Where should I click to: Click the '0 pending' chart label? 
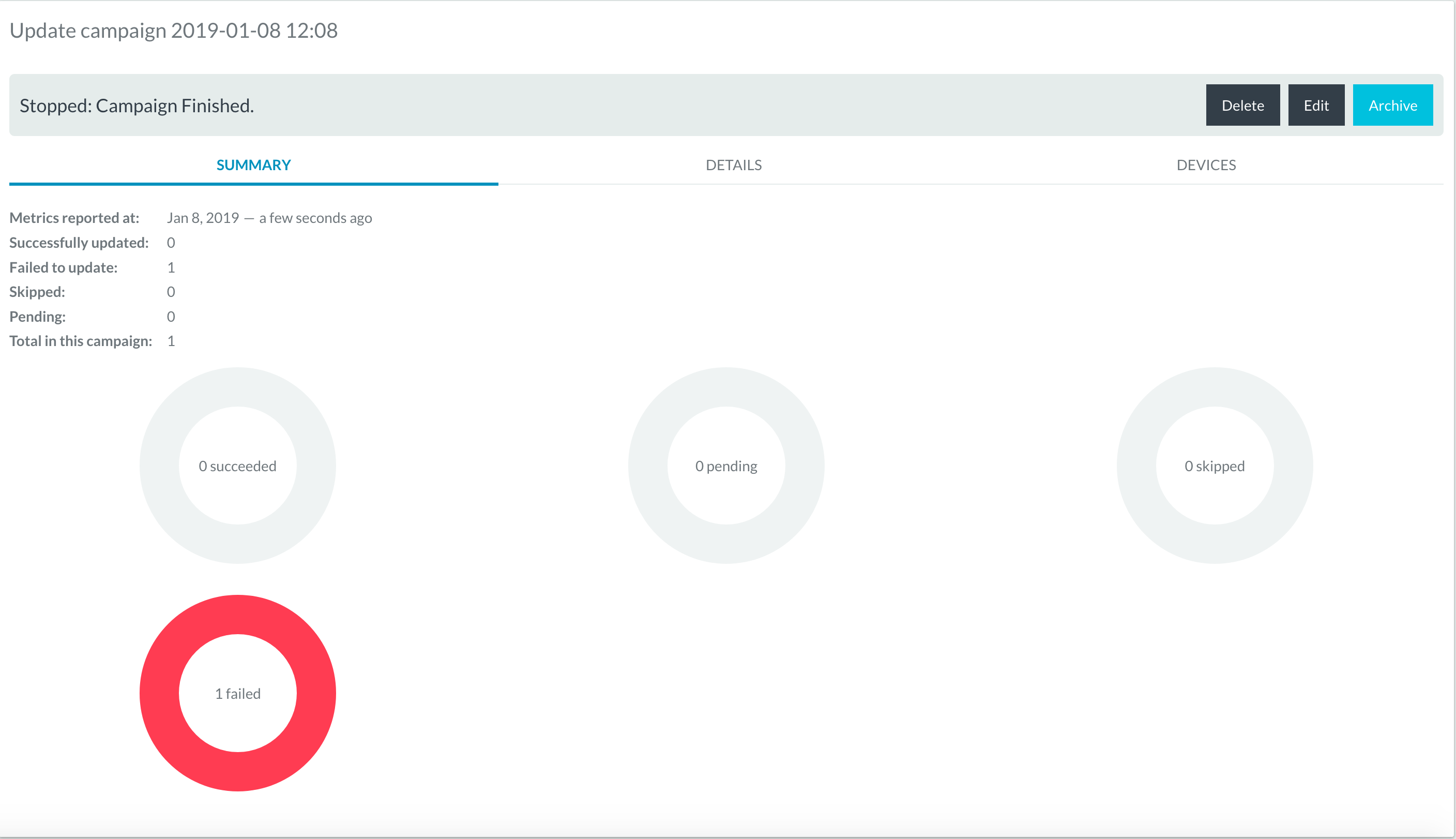click(x=726, y=466)
